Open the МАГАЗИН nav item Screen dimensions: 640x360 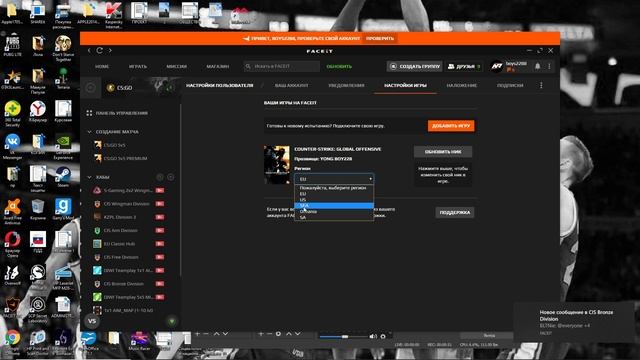point(218,67)
